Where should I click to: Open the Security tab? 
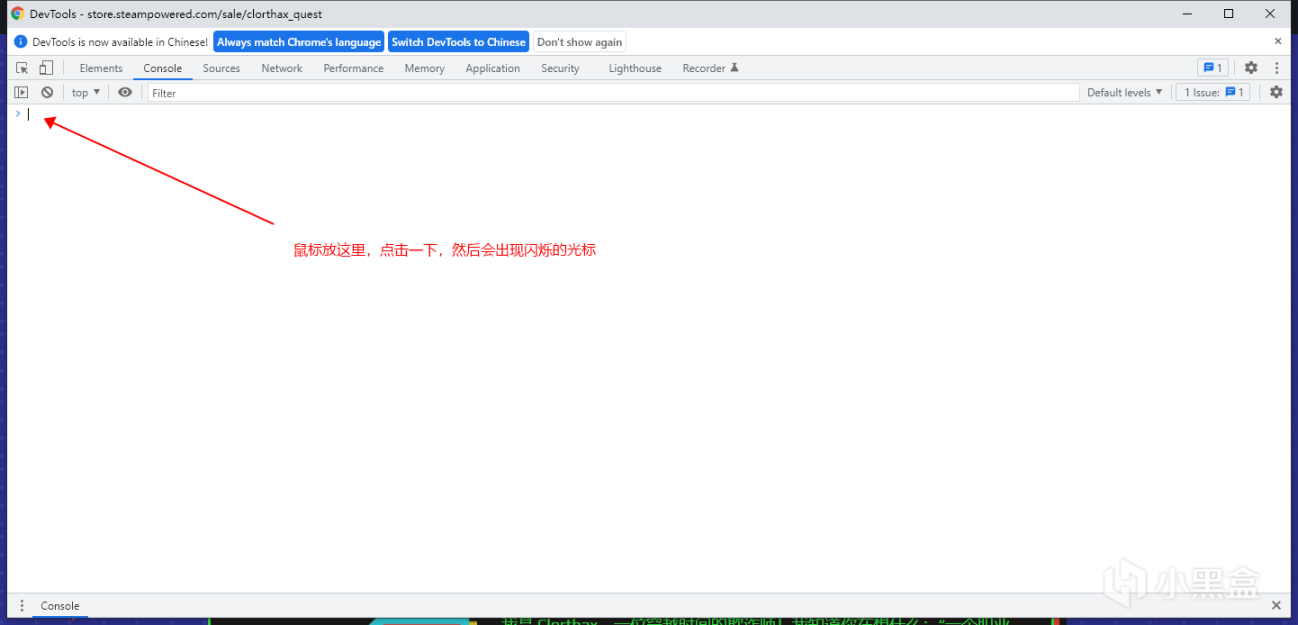[x=560, y=68]
